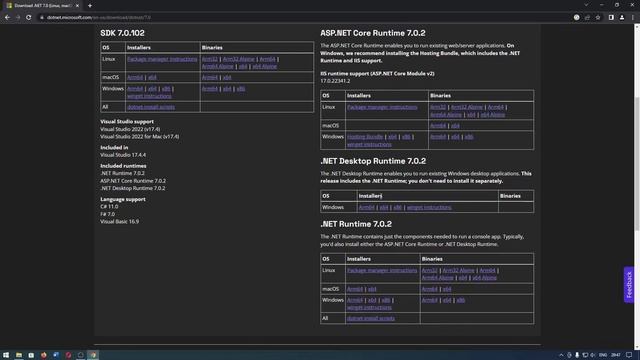Open SDK Windows winget instructions
This screenshot has width=640, height=360.
pos(149,96)
